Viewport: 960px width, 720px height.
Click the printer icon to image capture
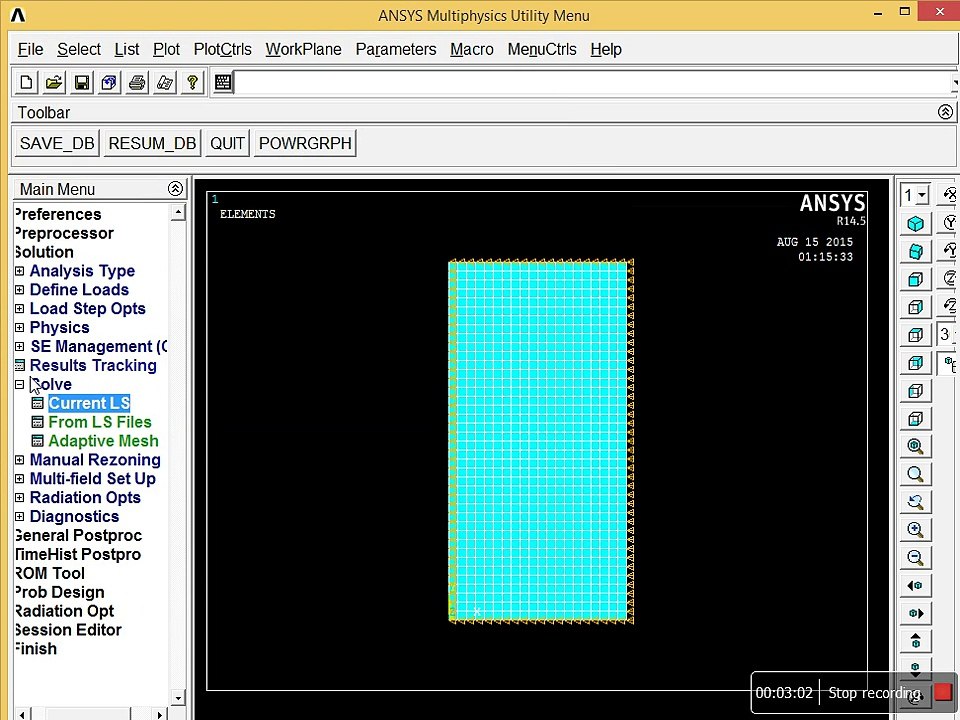[137, 83]
